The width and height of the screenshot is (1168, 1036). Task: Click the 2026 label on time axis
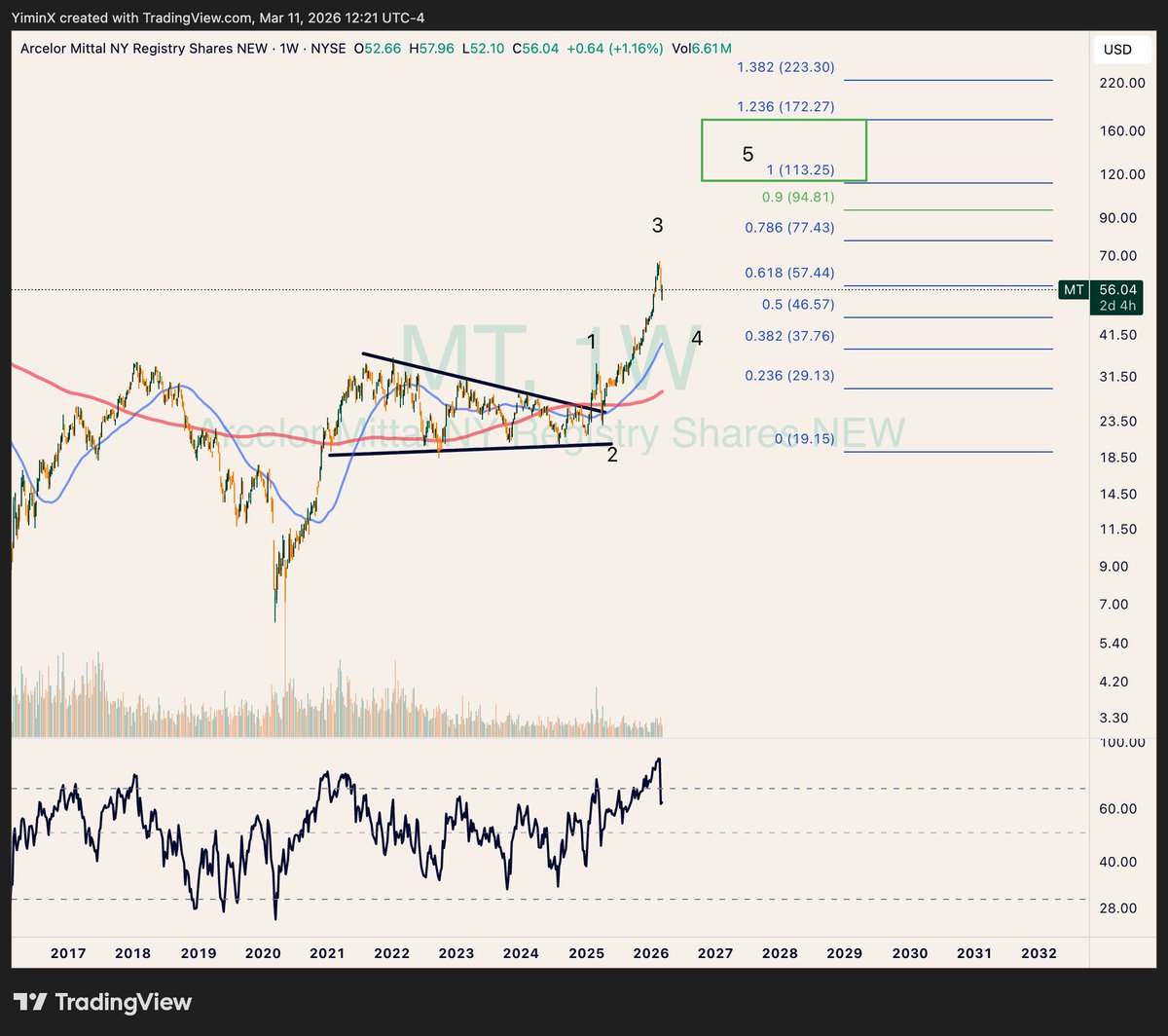[x=650, y=953]
